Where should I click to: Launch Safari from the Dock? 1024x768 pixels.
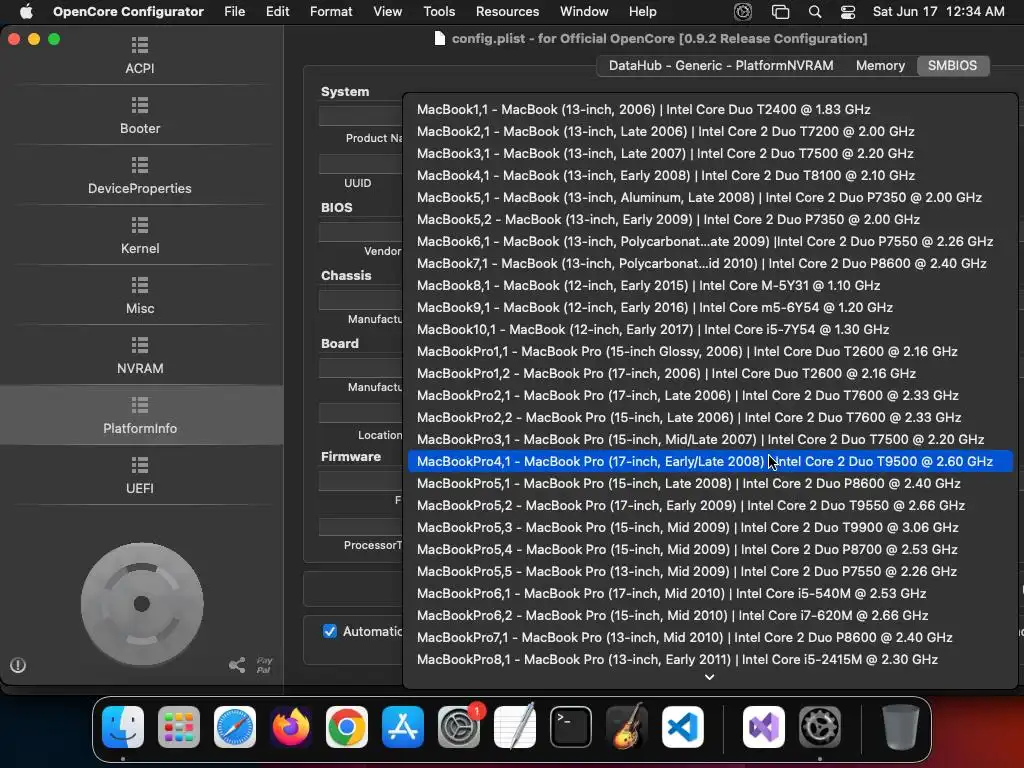pyautogui.click(x=235, y=727)
